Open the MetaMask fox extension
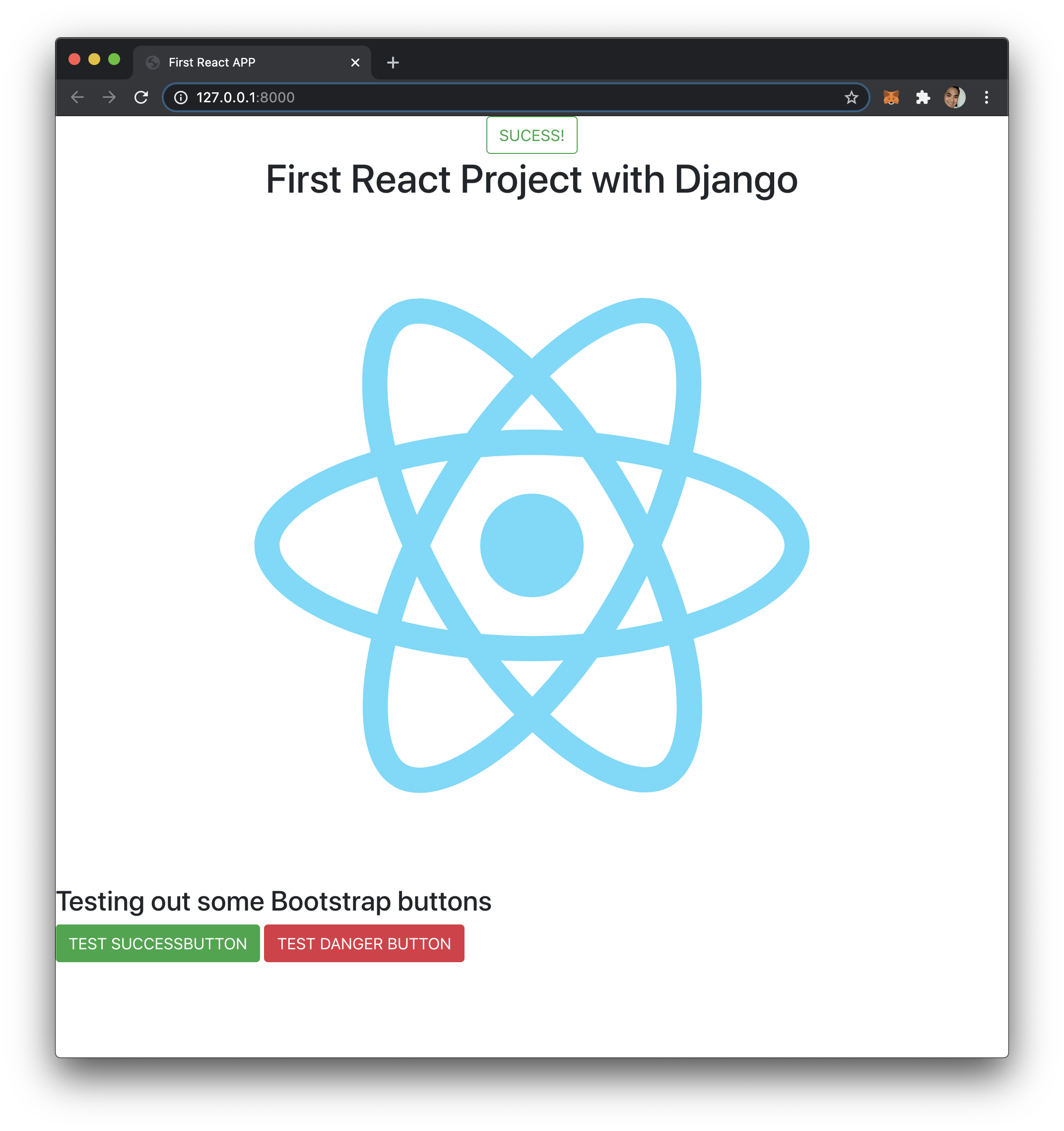 click(x=891, y=98)
